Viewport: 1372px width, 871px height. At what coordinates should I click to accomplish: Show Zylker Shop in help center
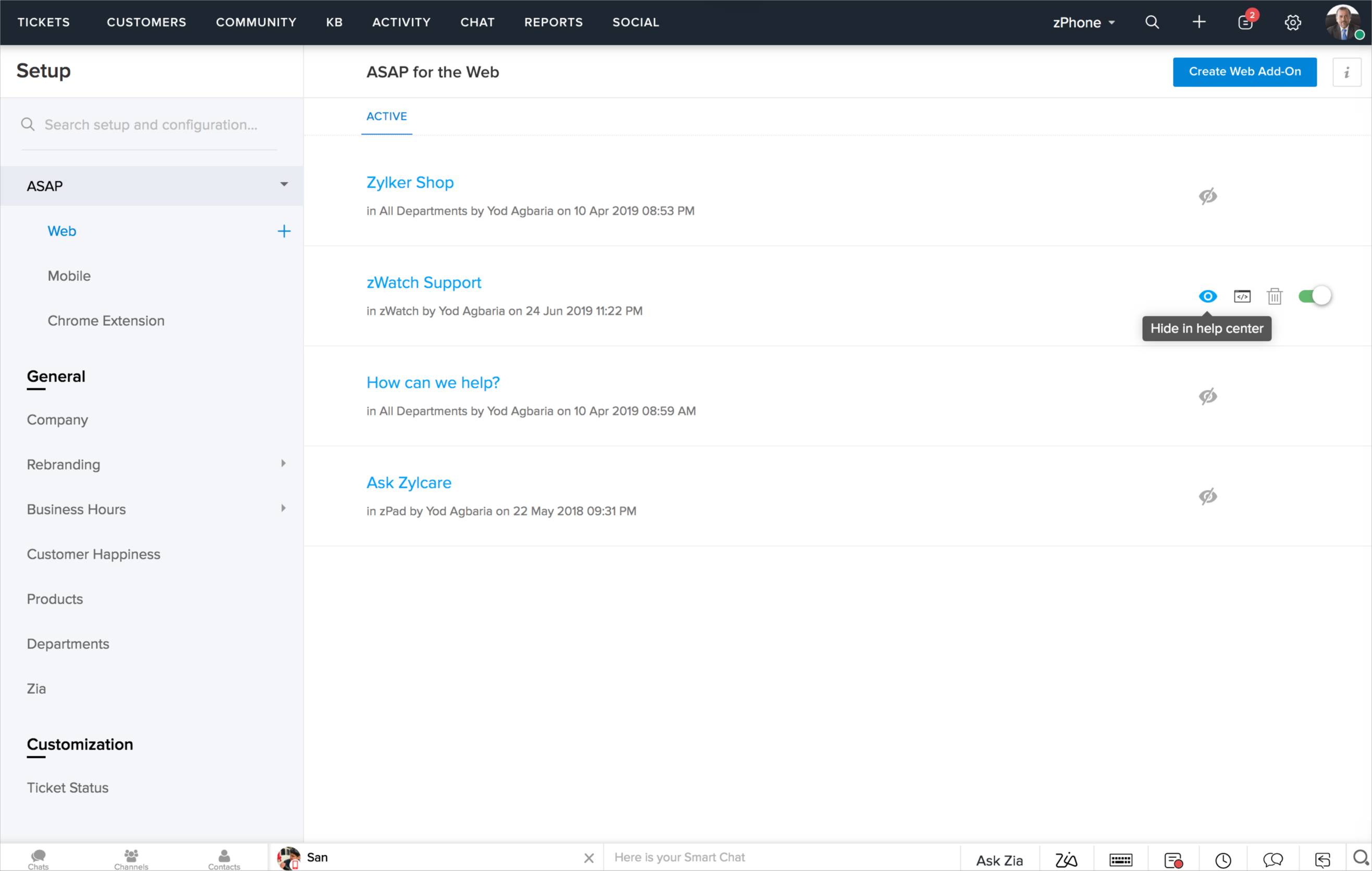point(1207,196)
